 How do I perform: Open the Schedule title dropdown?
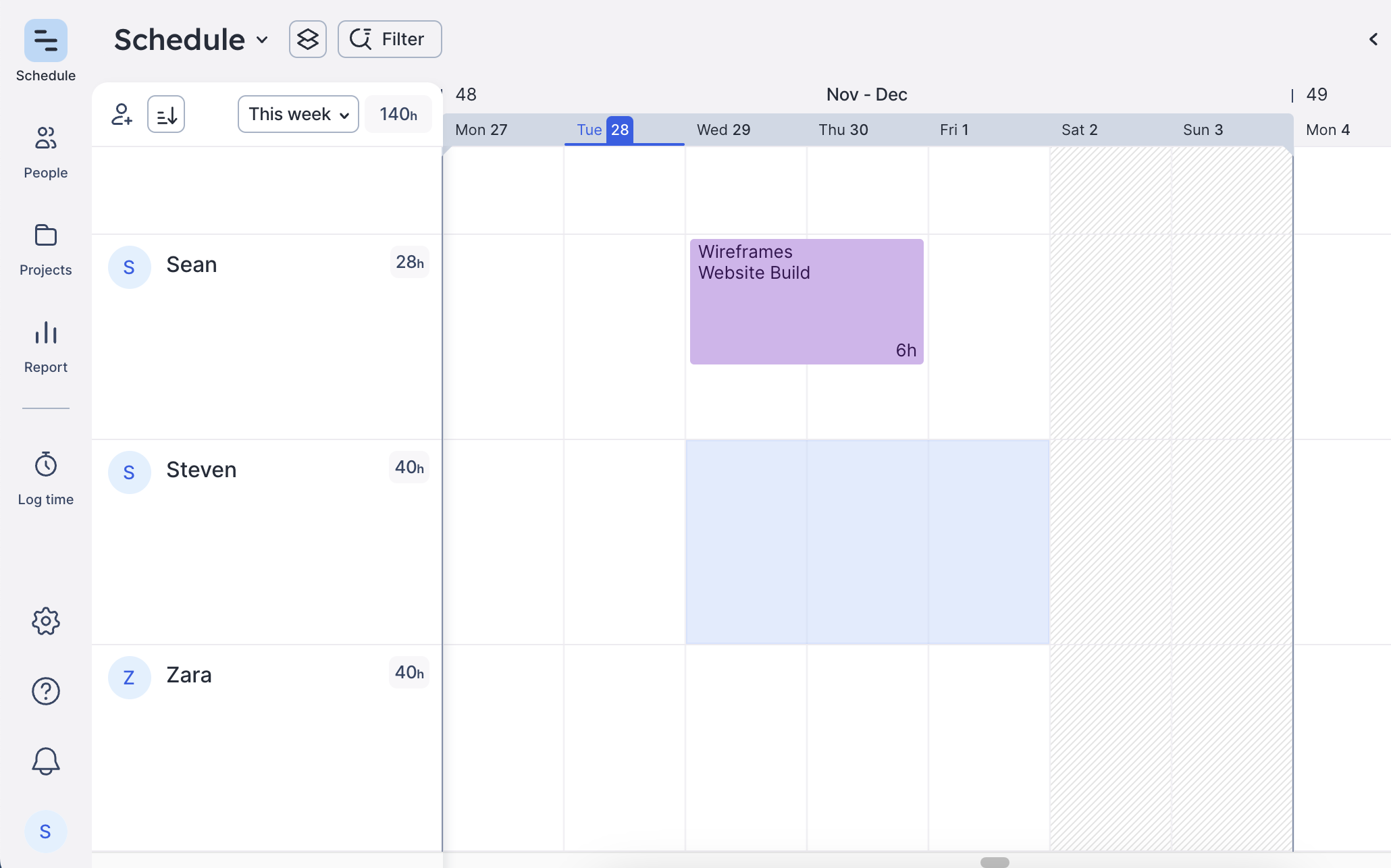pos(192,39)
